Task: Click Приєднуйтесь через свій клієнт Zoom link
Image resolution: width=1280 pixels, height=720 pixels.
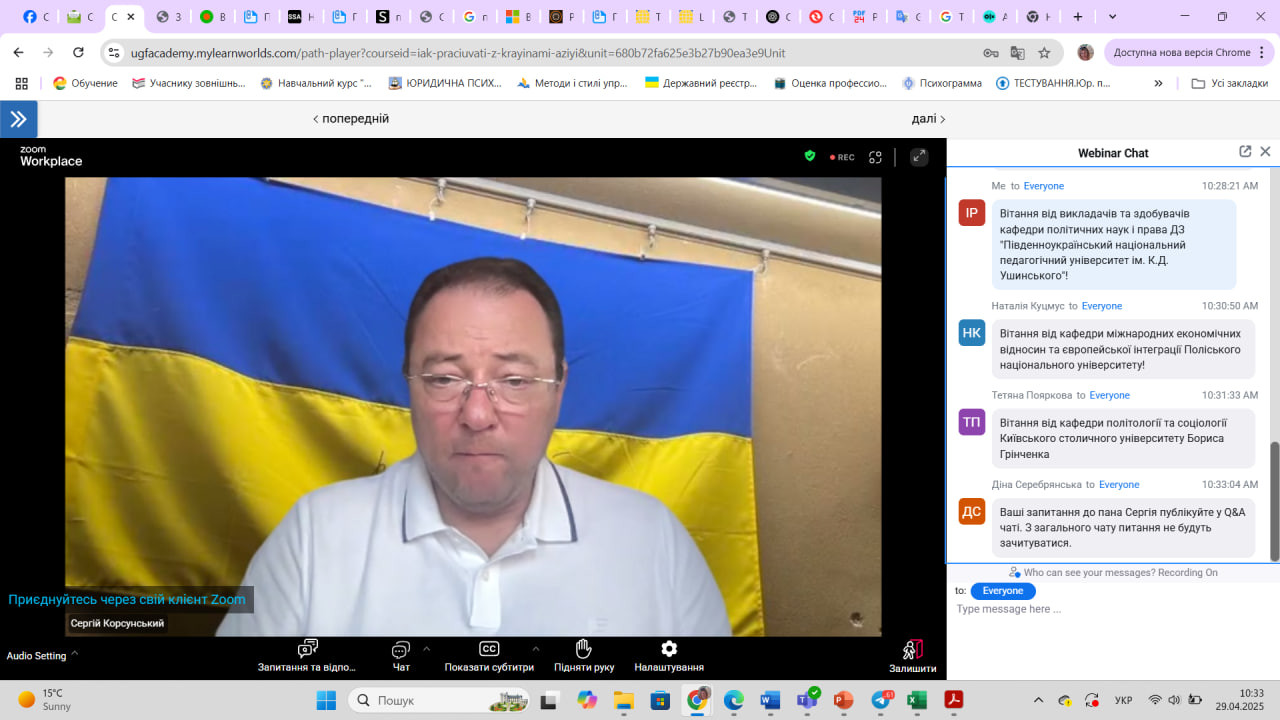Action: [x=127, y=599]
